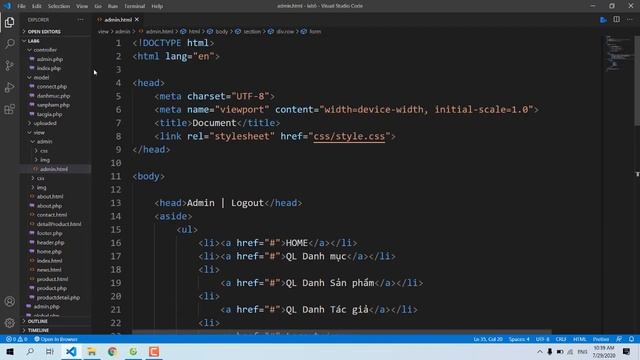The height and width of the screenshot is (360, 640).
Task: Open tacgia.php in the explorer
Action: click(49, 114)
